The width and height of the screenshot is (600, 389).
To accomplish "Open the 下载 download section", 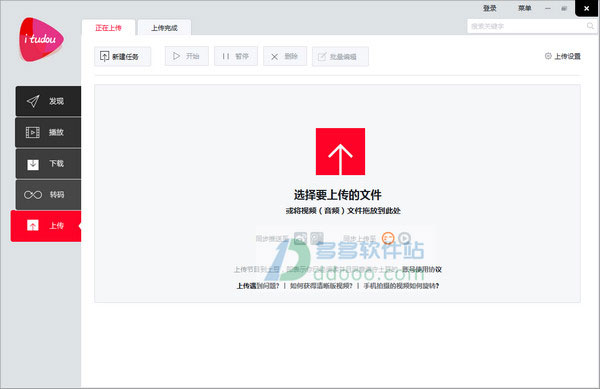I will 48,164.
